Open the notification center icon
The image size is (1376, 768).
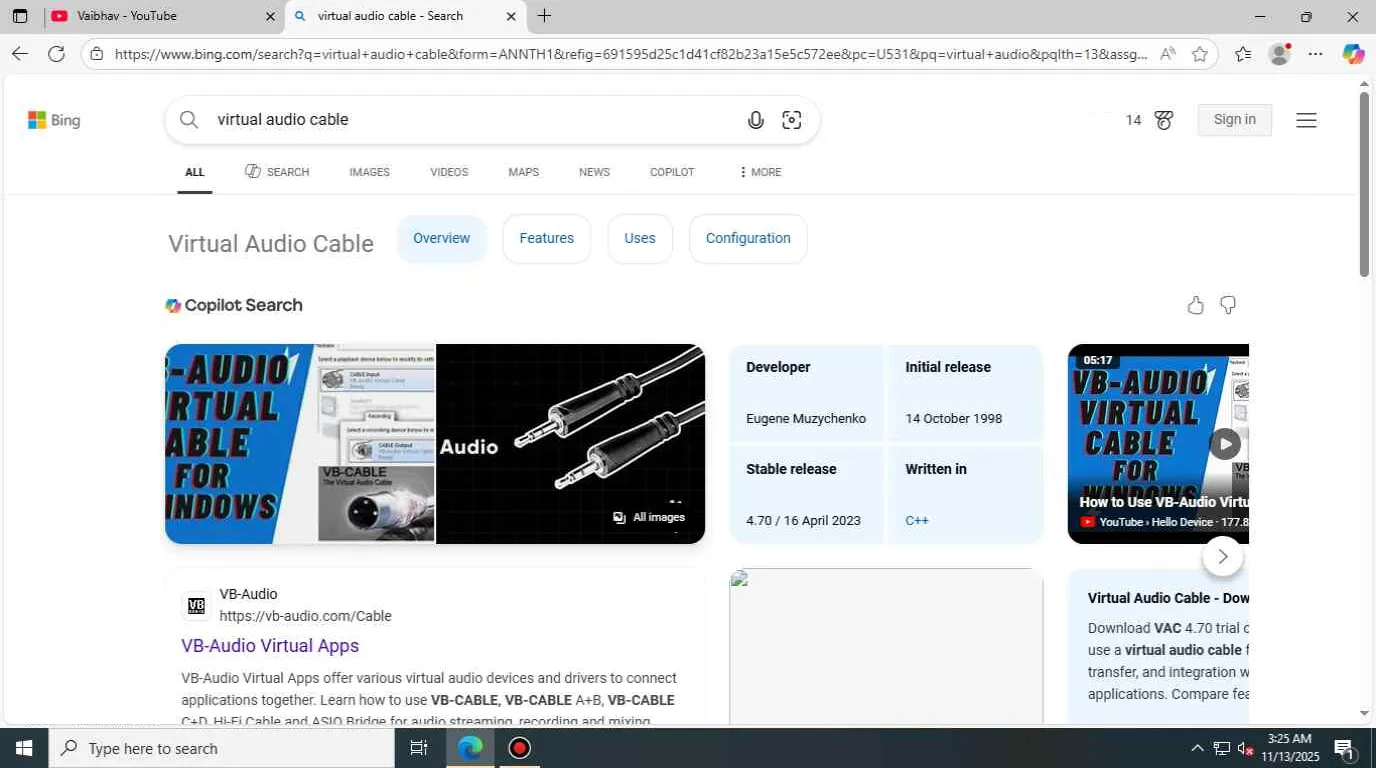point(1344,748)
